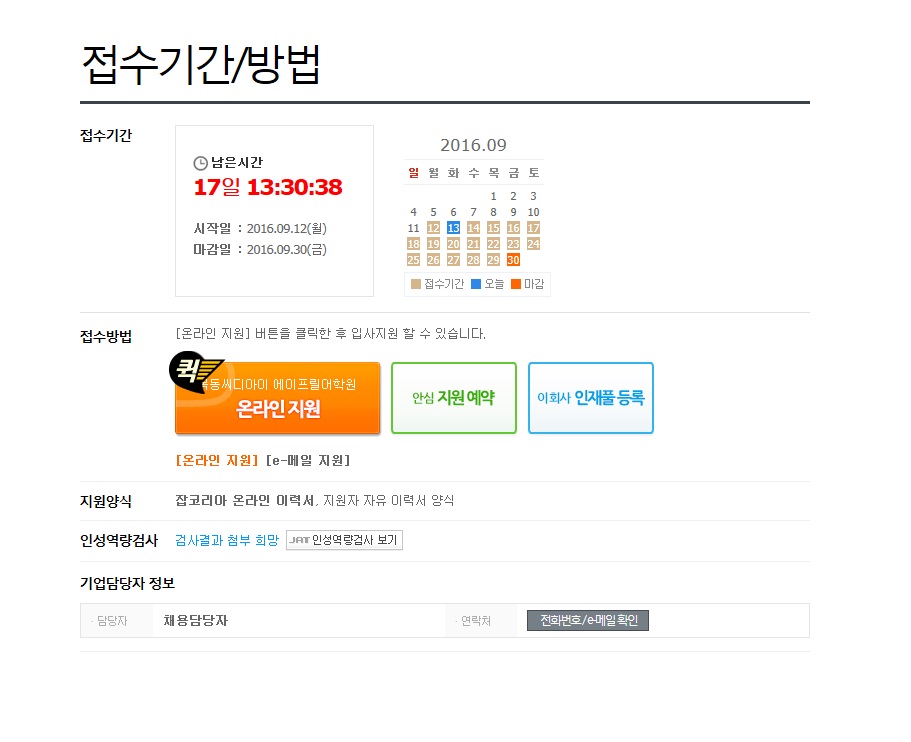911x742 pixels.
Task: Click the blue 이회사 인재풀 등록 button
Action: (x=591, y=398)
